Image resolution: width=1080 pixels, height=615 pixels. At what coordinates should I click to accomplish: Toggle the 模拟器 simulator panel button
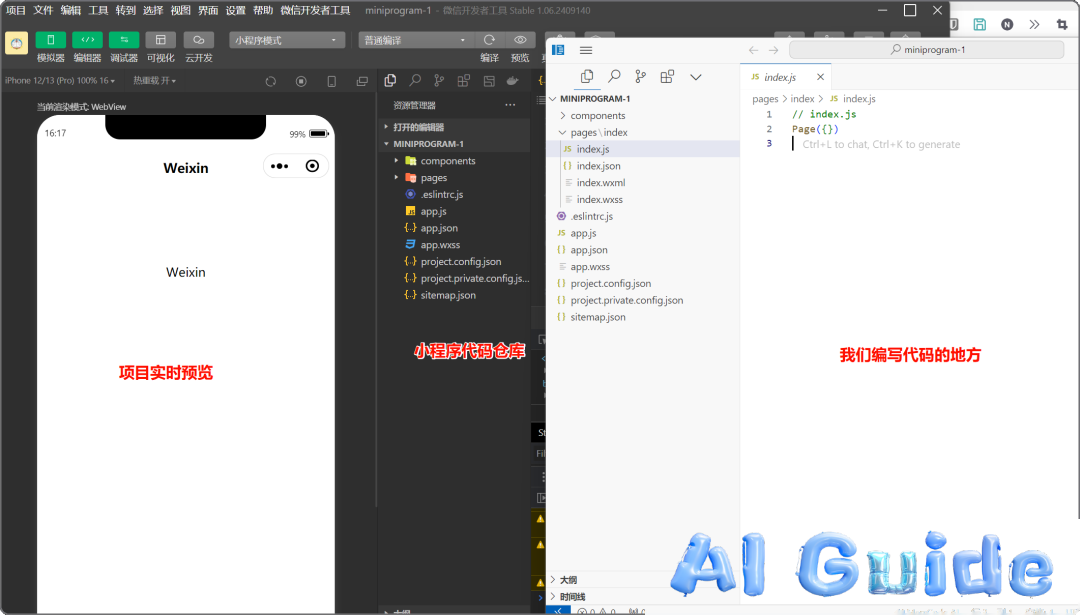[x=50, y=40]
